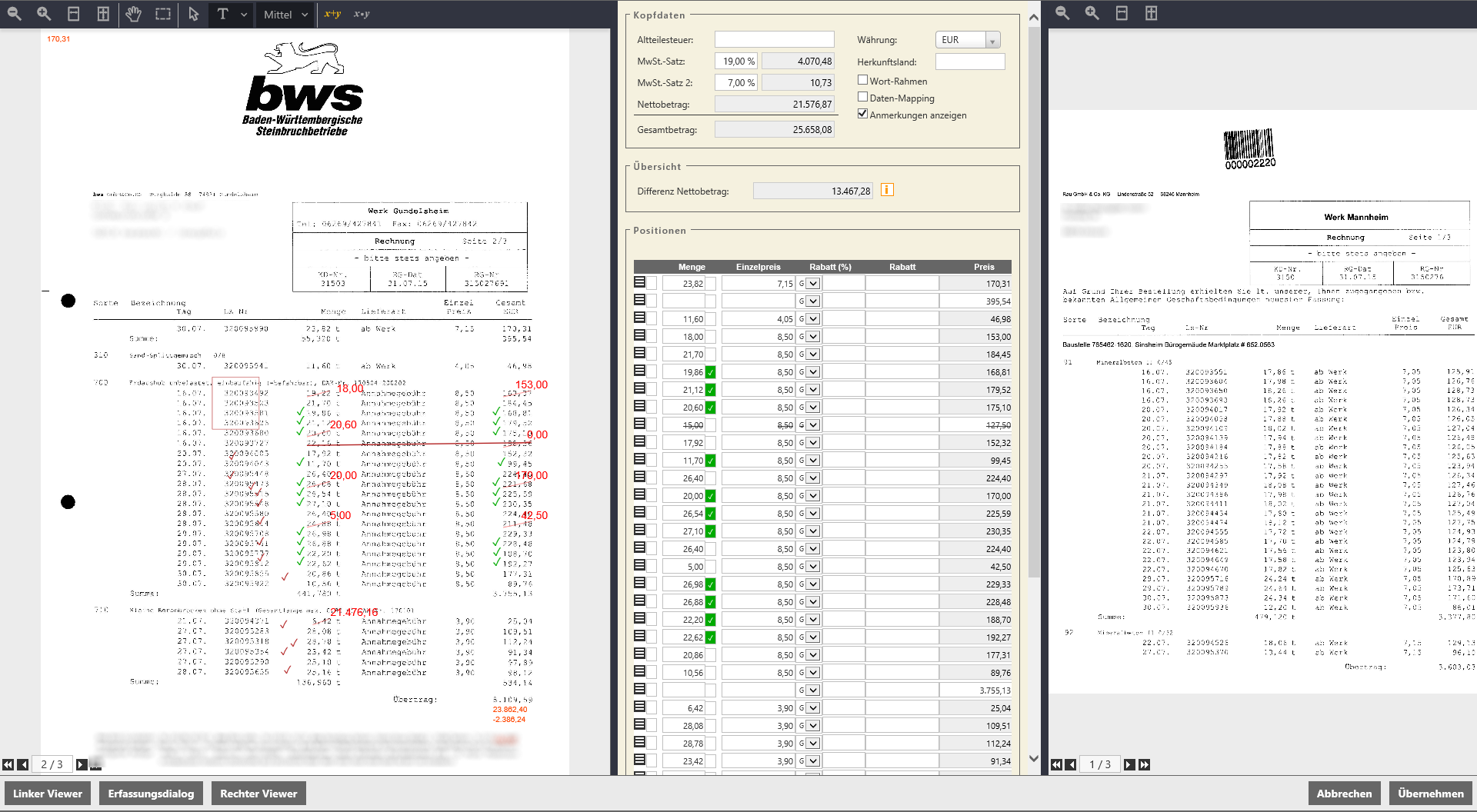Zoom out in the left viewer
This screenshot has height=812, width=1477.
coord(15,14)
